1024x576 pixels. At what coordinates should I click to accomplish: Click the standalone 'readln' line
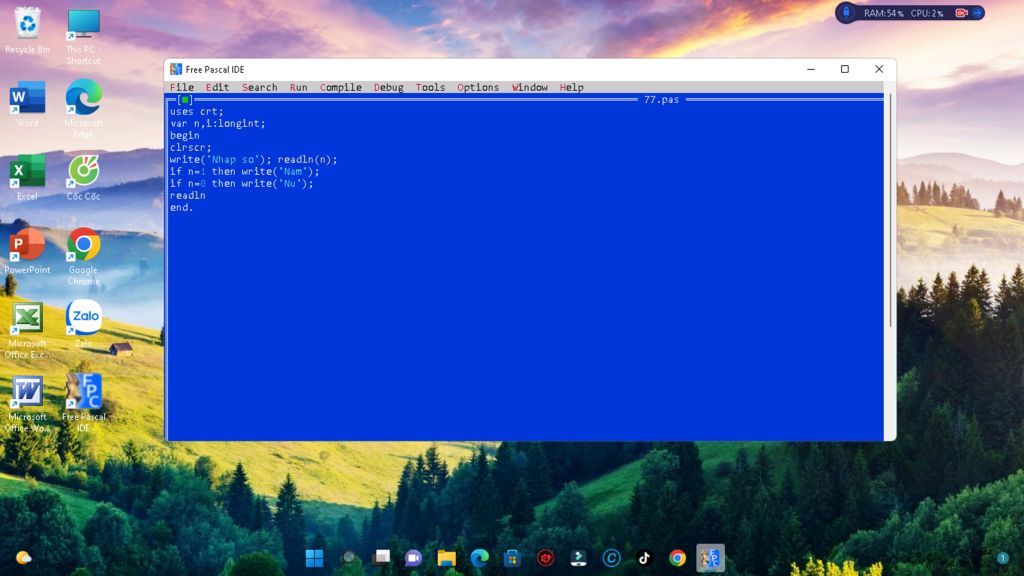[187, 195]
